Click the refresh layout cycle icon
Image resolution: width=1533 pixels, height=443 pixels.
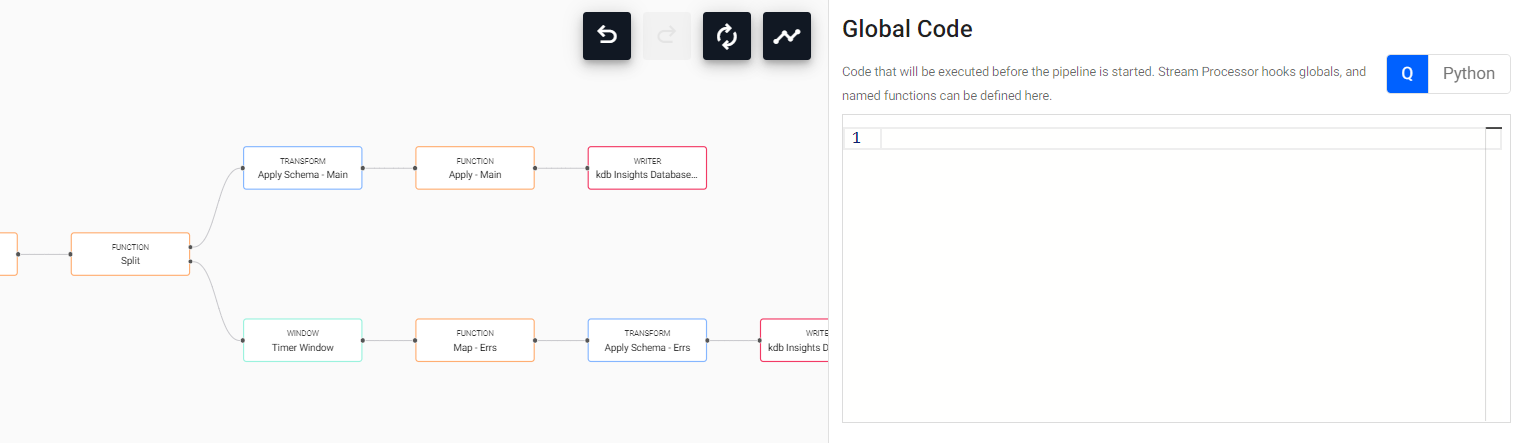(x=727, y=36)
